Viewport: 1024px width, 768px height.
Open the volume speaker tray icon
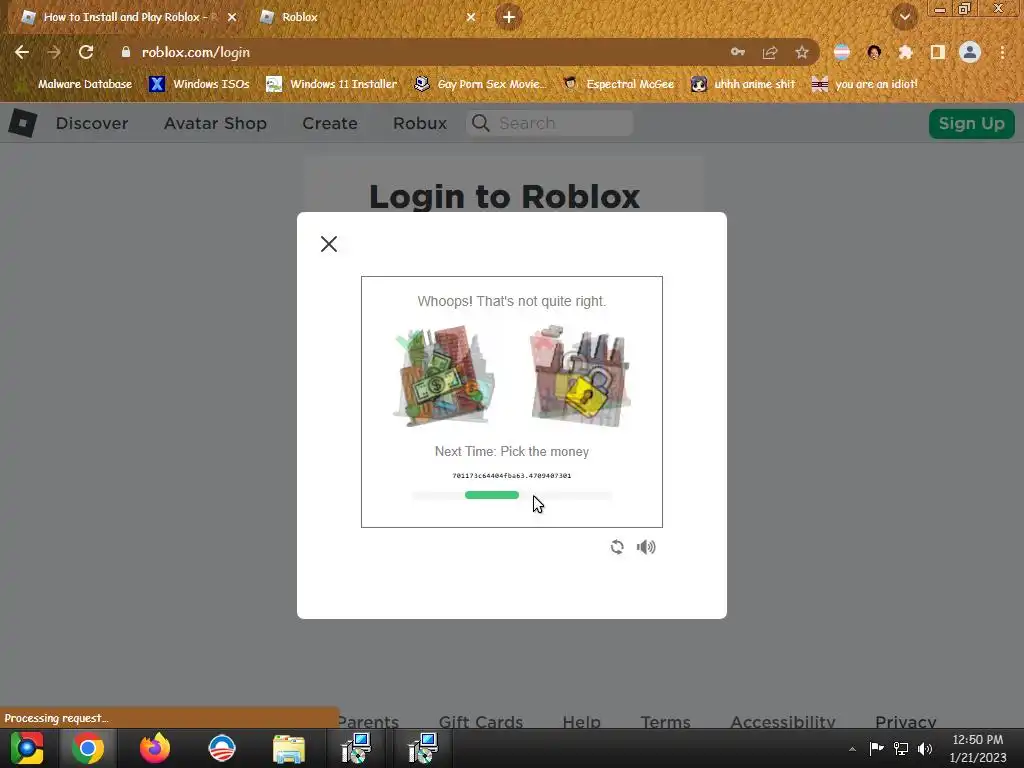click(925, 748)
